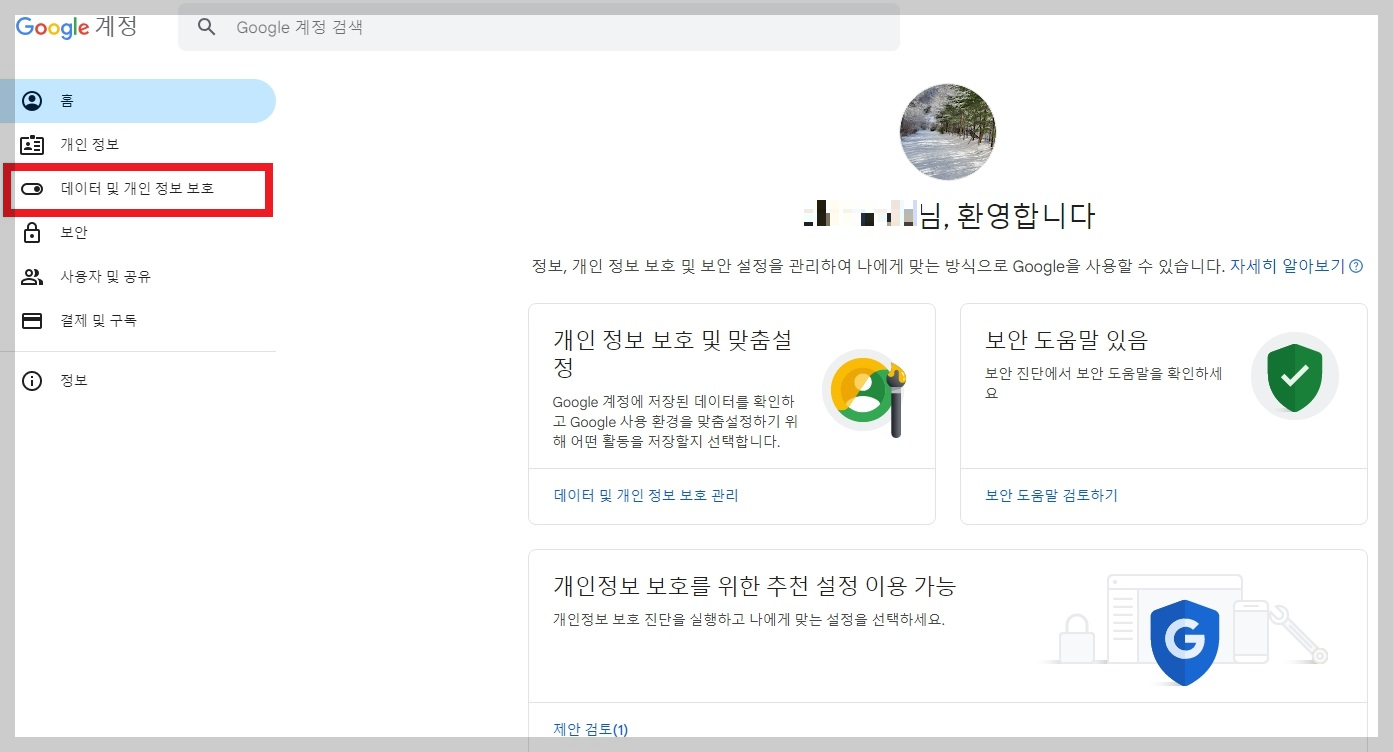Click the 환영합니다 welcome heading
Image resolution: width=1393 pixels, height=752 pixels.
[949, 215]
